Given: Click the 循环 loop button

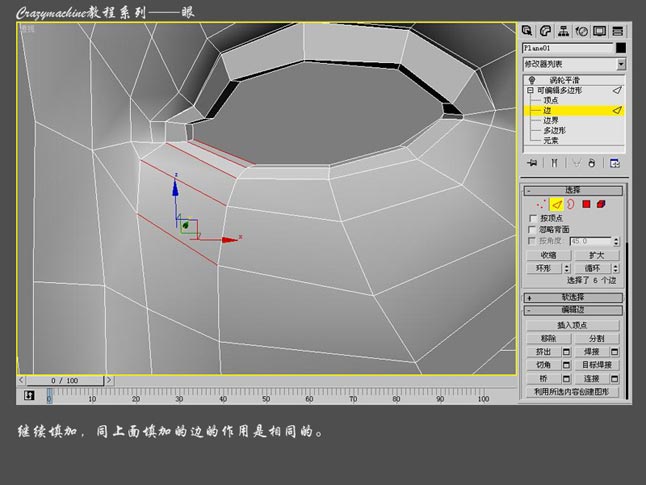Looking at the screenshot, I should (x=593, y=269).
